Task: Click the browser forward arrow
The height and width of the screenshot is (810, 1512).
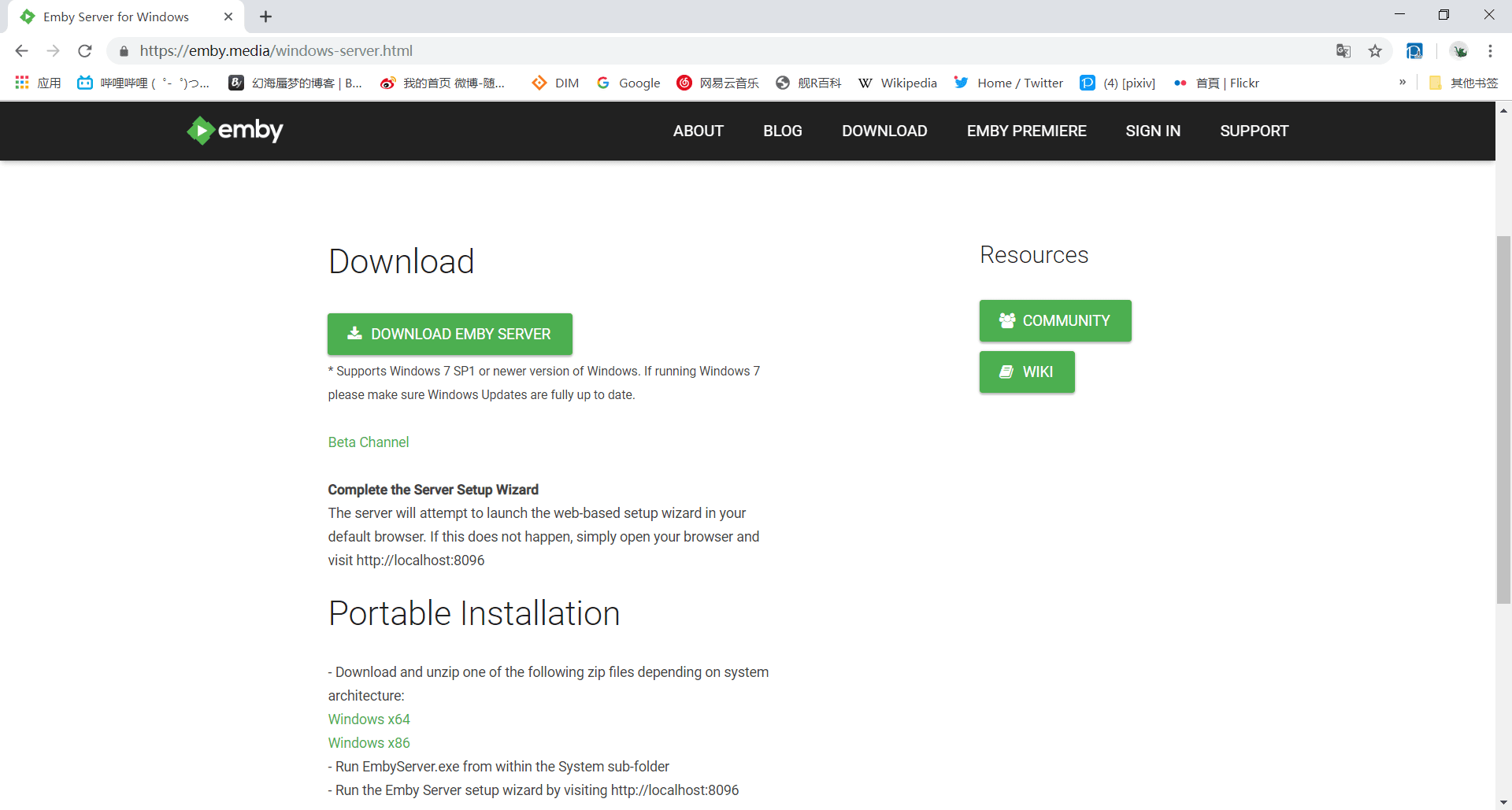Action: coord(53,51)
